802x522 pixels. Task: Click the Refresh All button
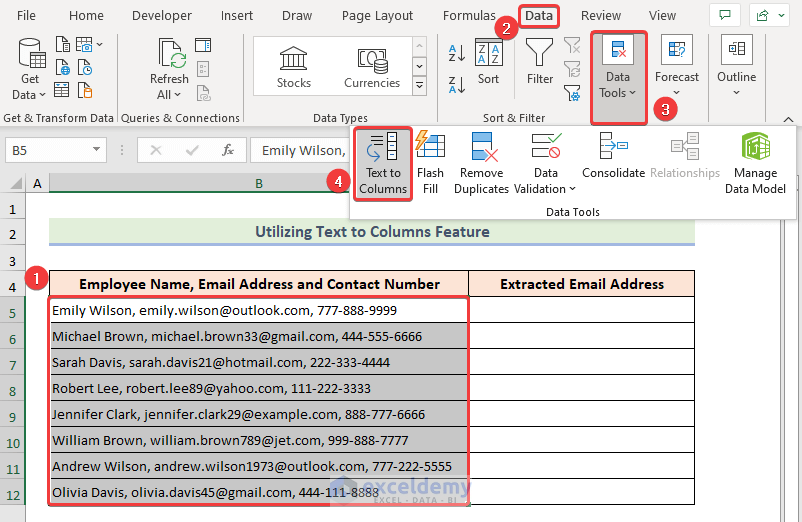pos(169,66)
